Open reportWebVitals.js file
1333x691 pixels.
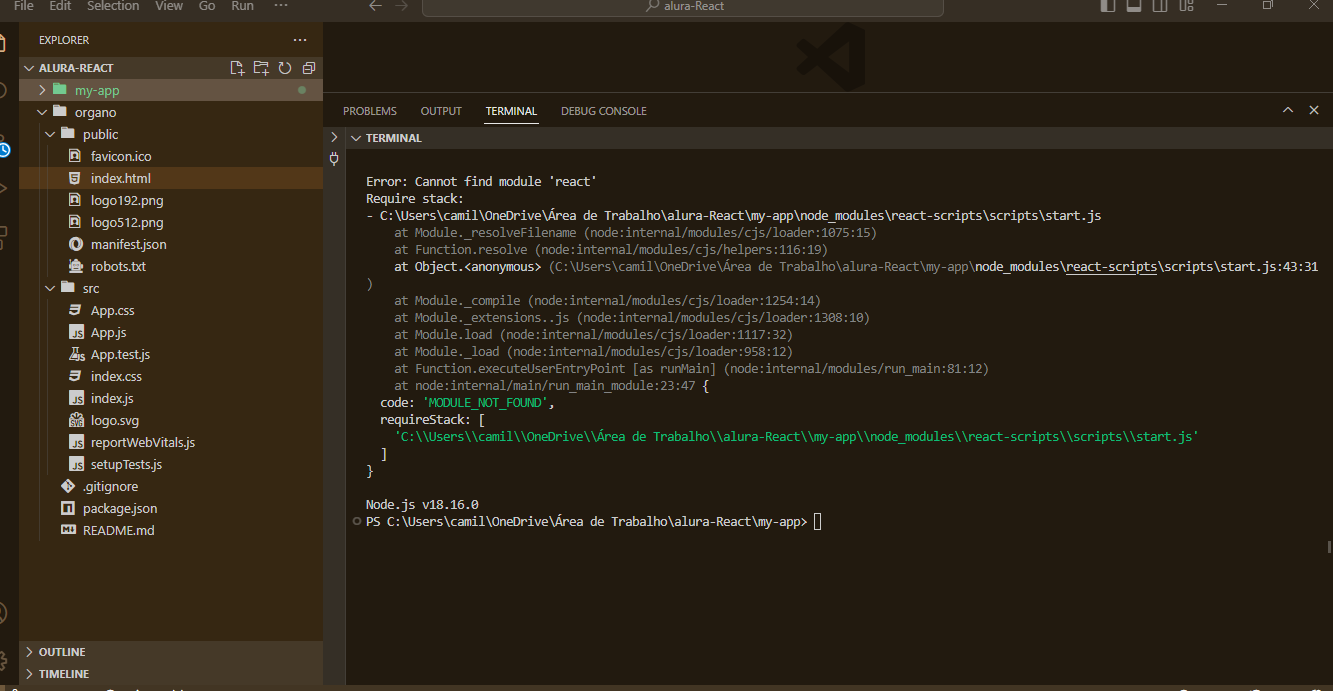[x=143, y=442]
